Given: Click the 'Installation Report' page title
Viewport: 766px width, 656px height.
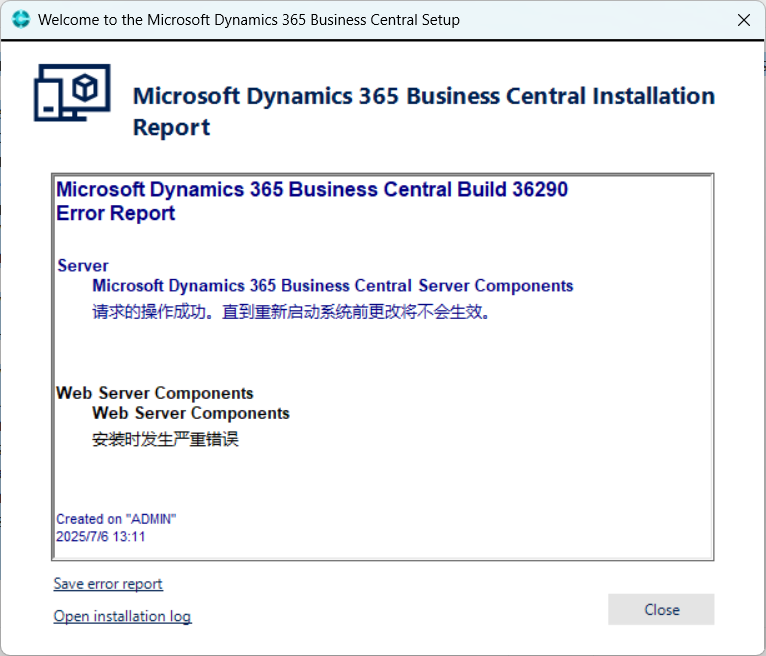Looking at the screenshot, I should pyautogui.click(x=424, y=111).
